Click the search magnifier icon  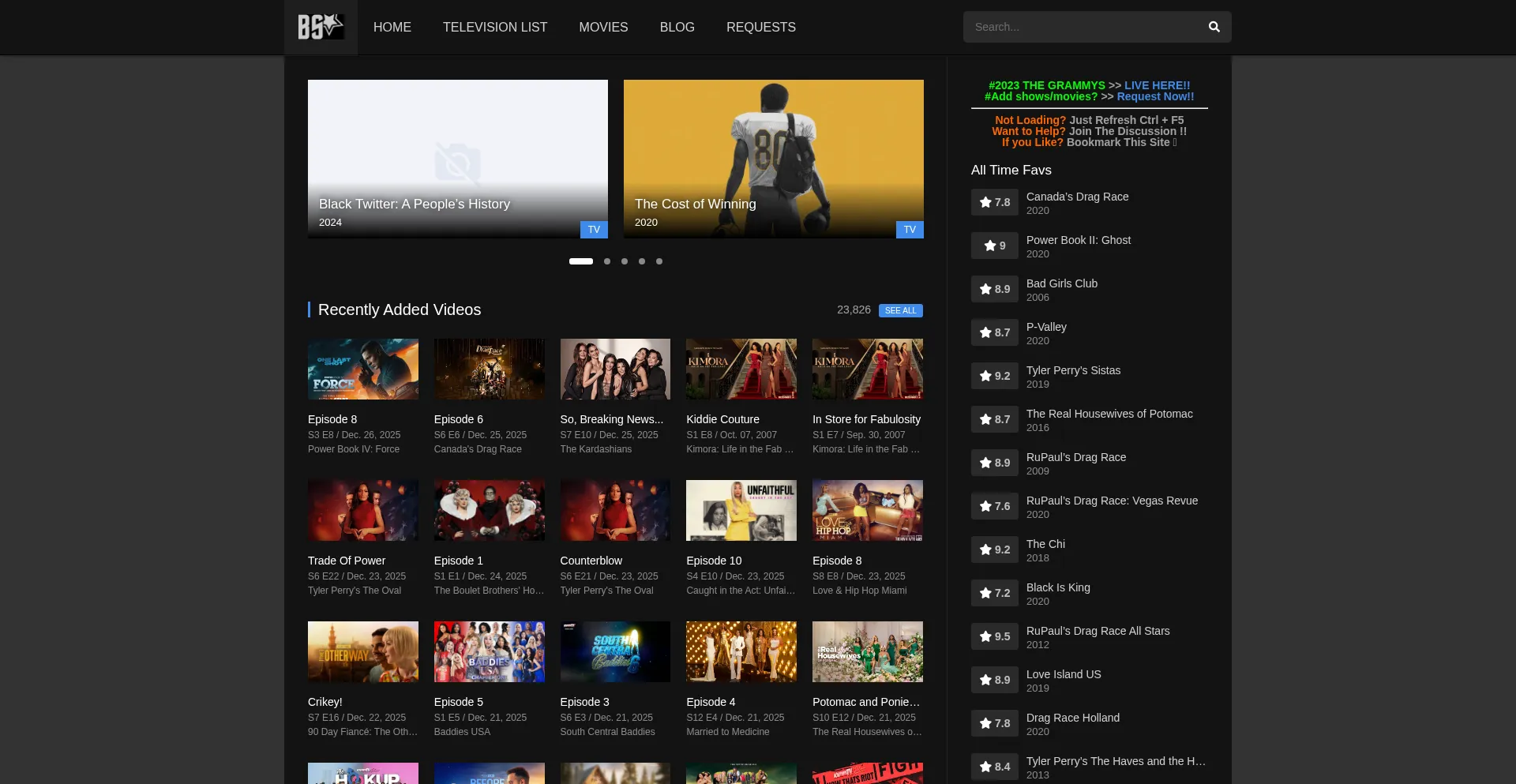coord(1214,27)
